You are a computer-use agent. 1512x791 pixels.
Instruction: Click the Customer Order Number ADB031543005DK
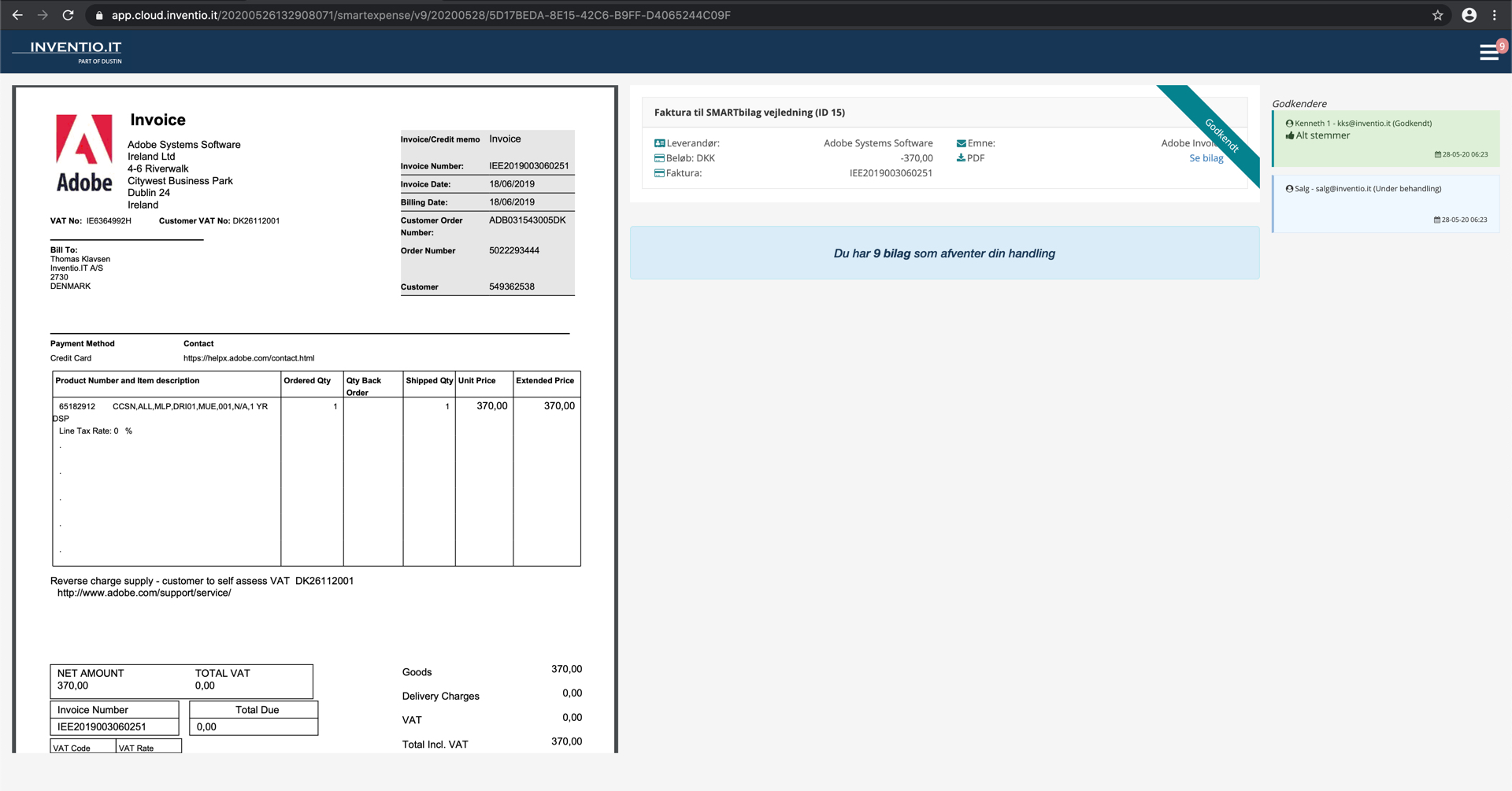(527, 220)
